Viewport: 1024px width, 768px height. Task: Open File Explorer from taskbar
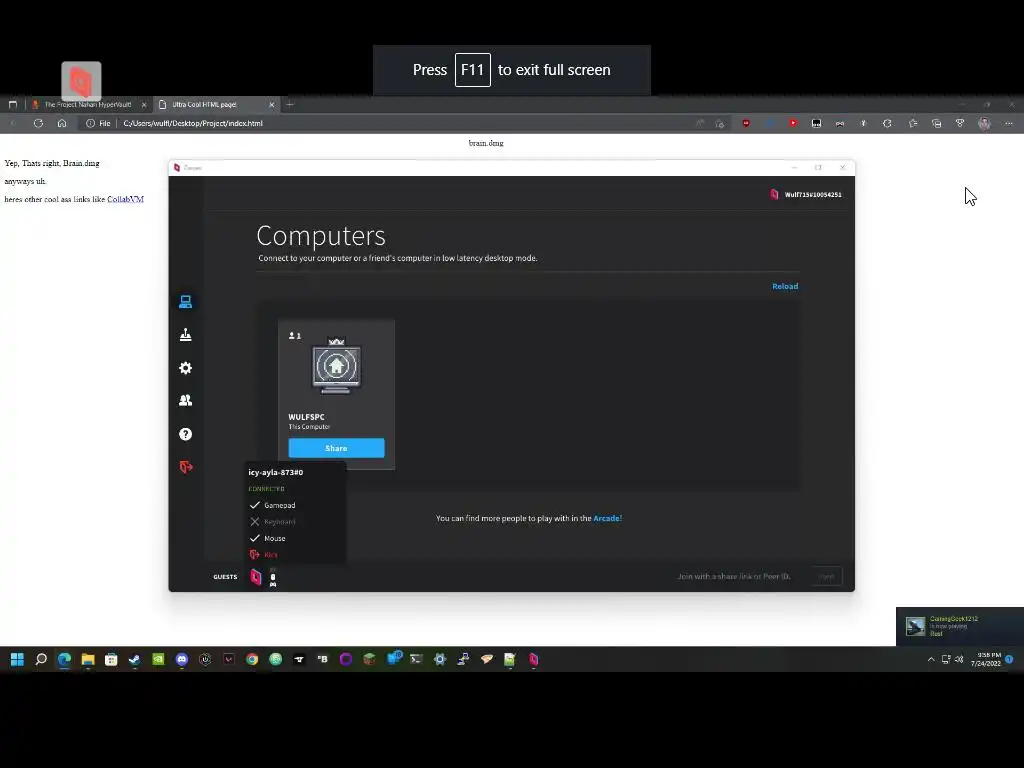(88, 660)
